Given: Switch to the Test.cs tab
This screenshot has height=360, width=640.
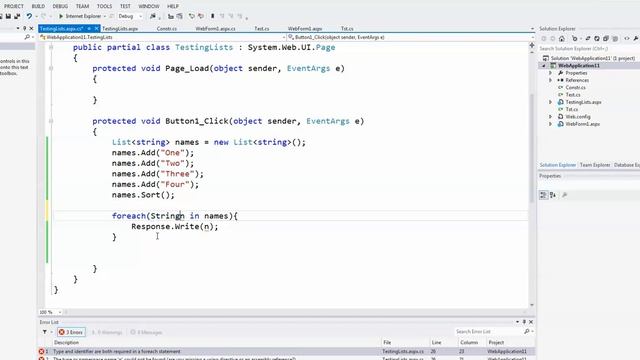Looking at the screenshot, I should (262, 29).
